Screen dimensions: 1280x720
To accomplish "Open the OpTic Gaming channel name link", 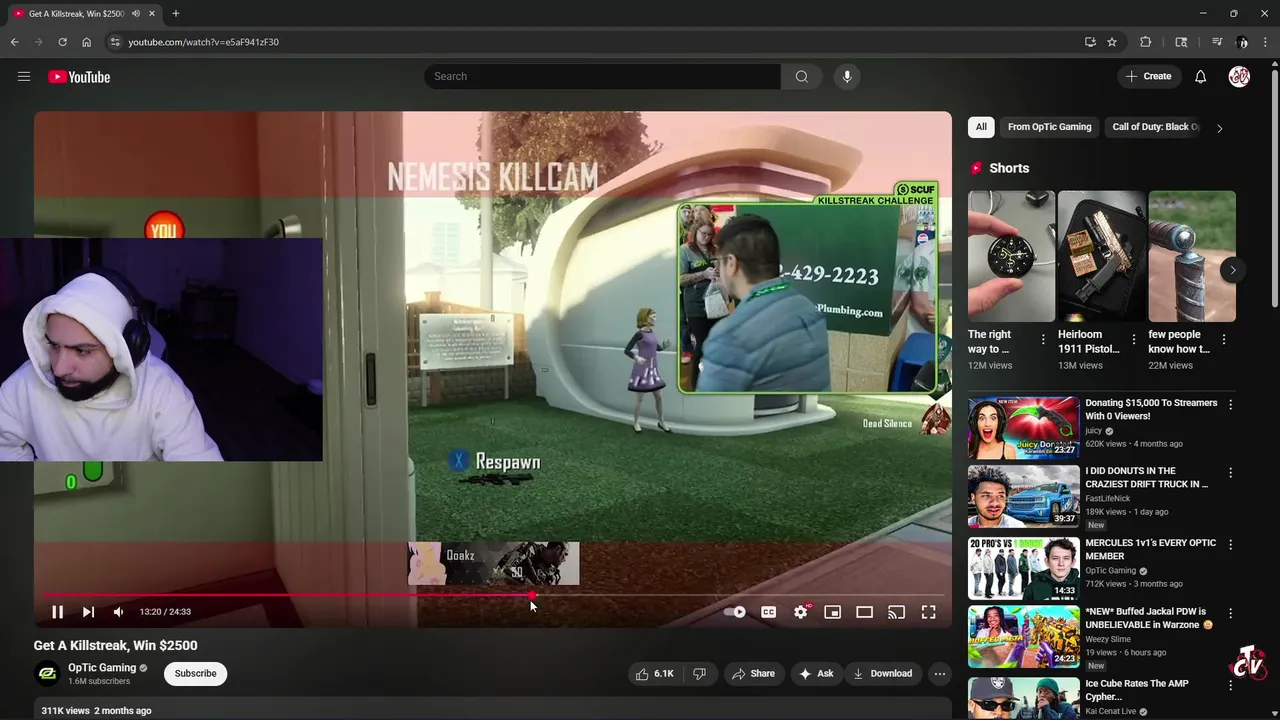I will click(x=102, y=668).
